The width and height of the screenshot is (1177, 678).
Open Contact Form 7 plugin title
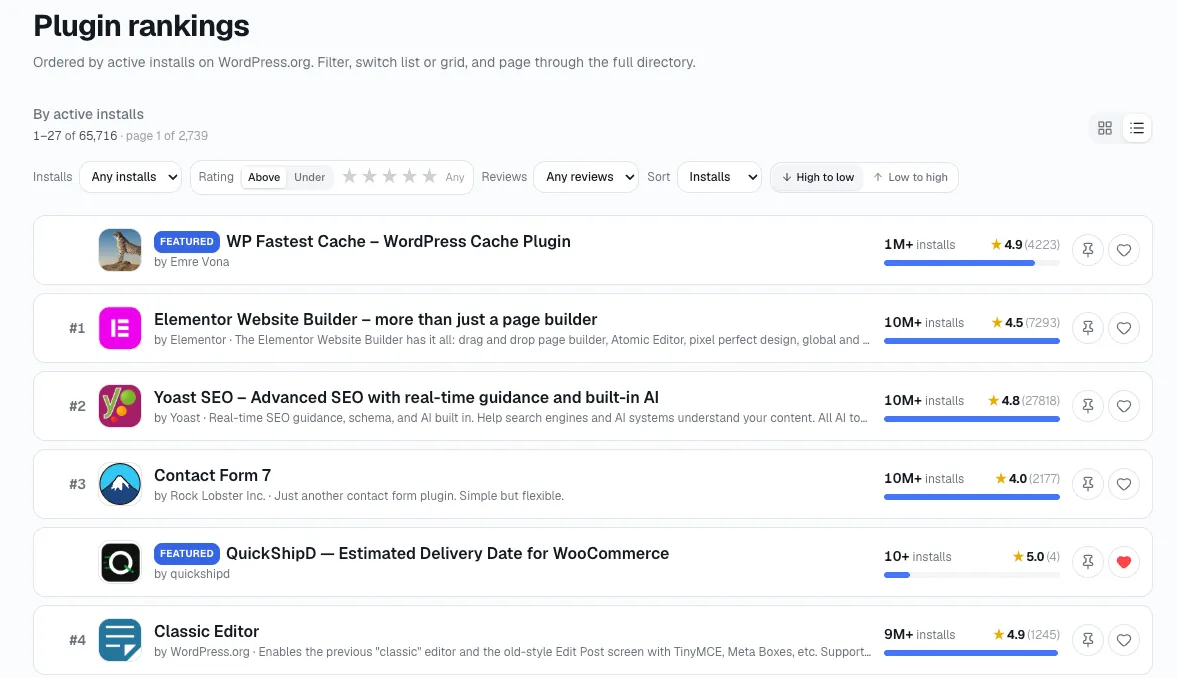click(212, 476)
